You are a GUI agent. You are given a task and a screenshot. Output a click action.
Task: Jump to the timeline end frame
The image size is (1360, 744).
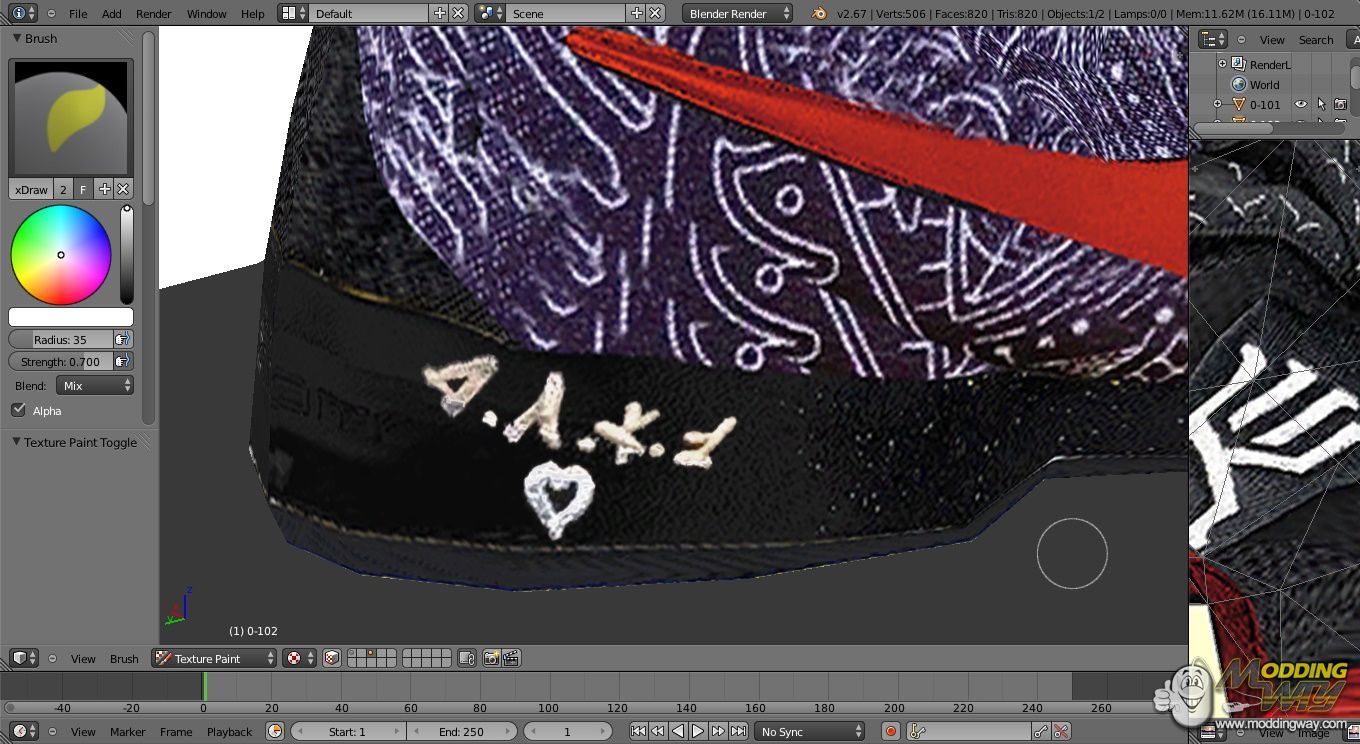click(x=738, y=732)
